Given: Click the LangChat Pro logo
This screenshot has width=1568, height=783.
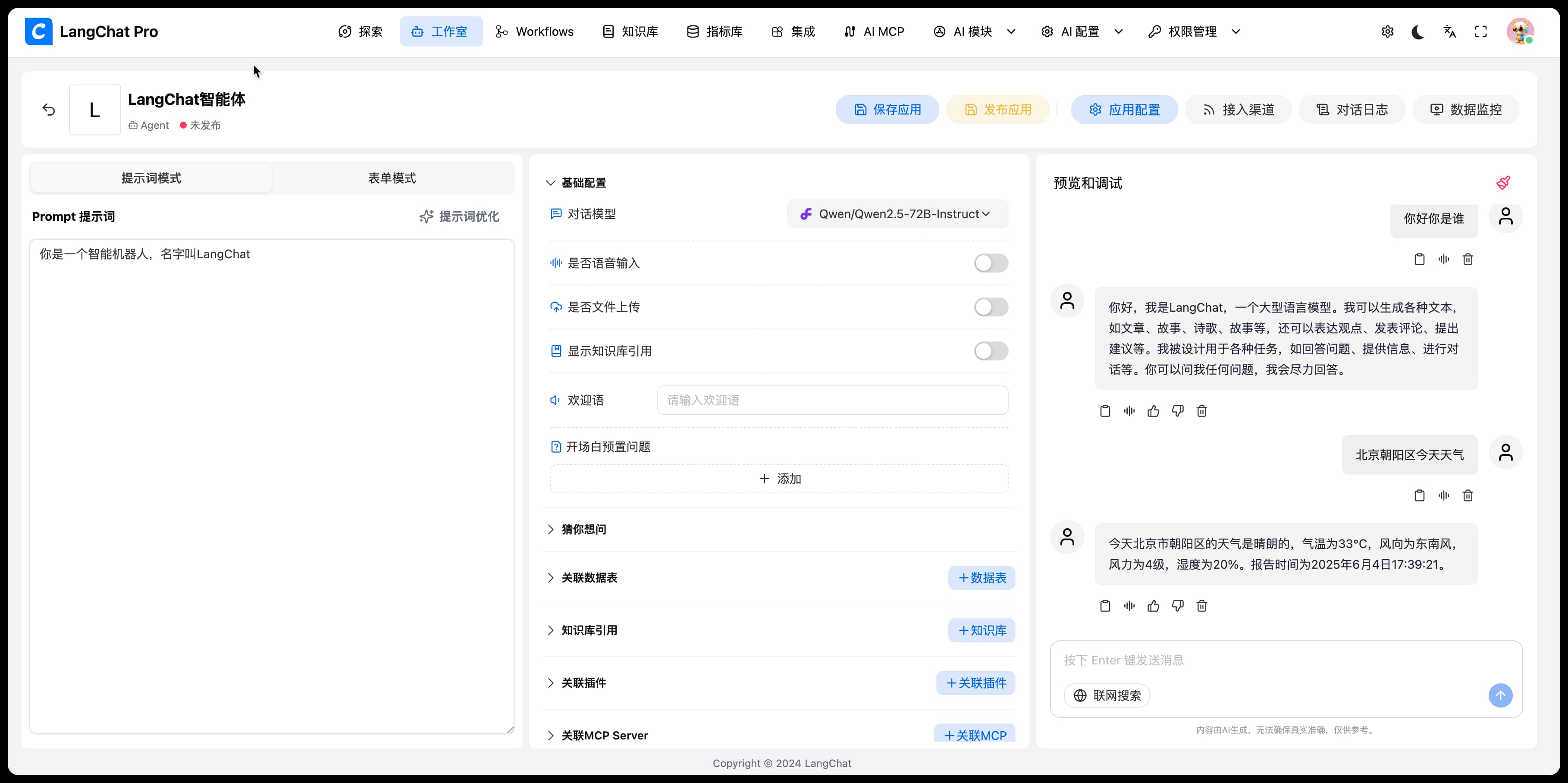Looking at the screenshot, I should [x=91, y=31].
